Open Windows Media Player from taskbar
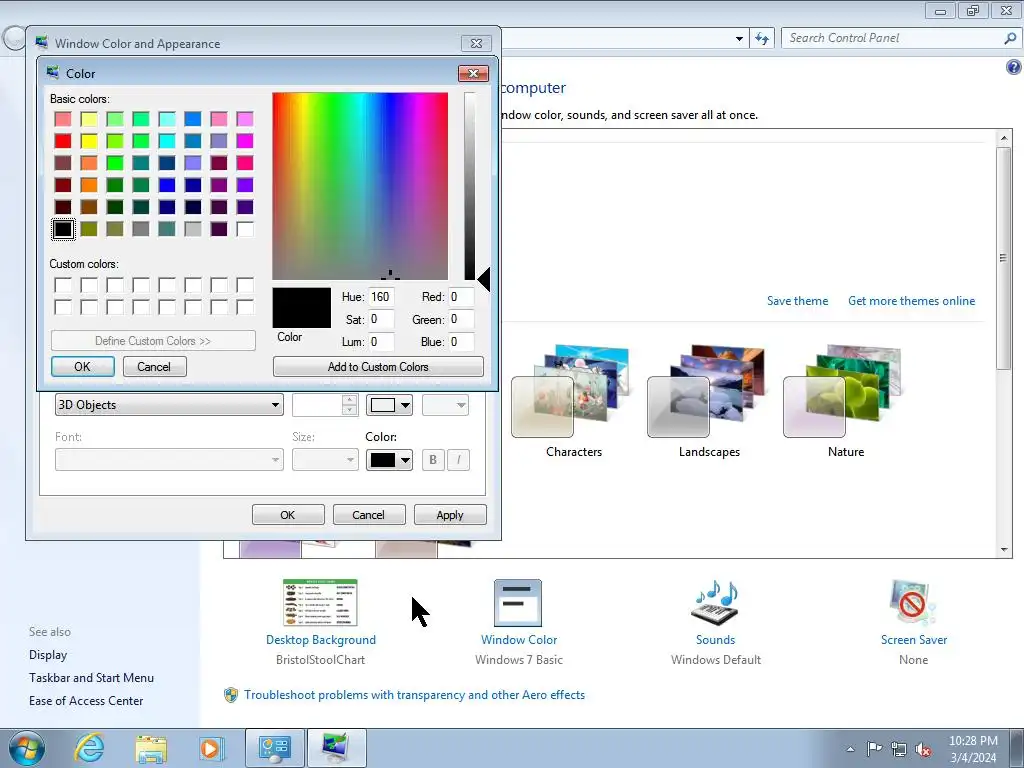Screen dimensions: 1024x768 212,748
